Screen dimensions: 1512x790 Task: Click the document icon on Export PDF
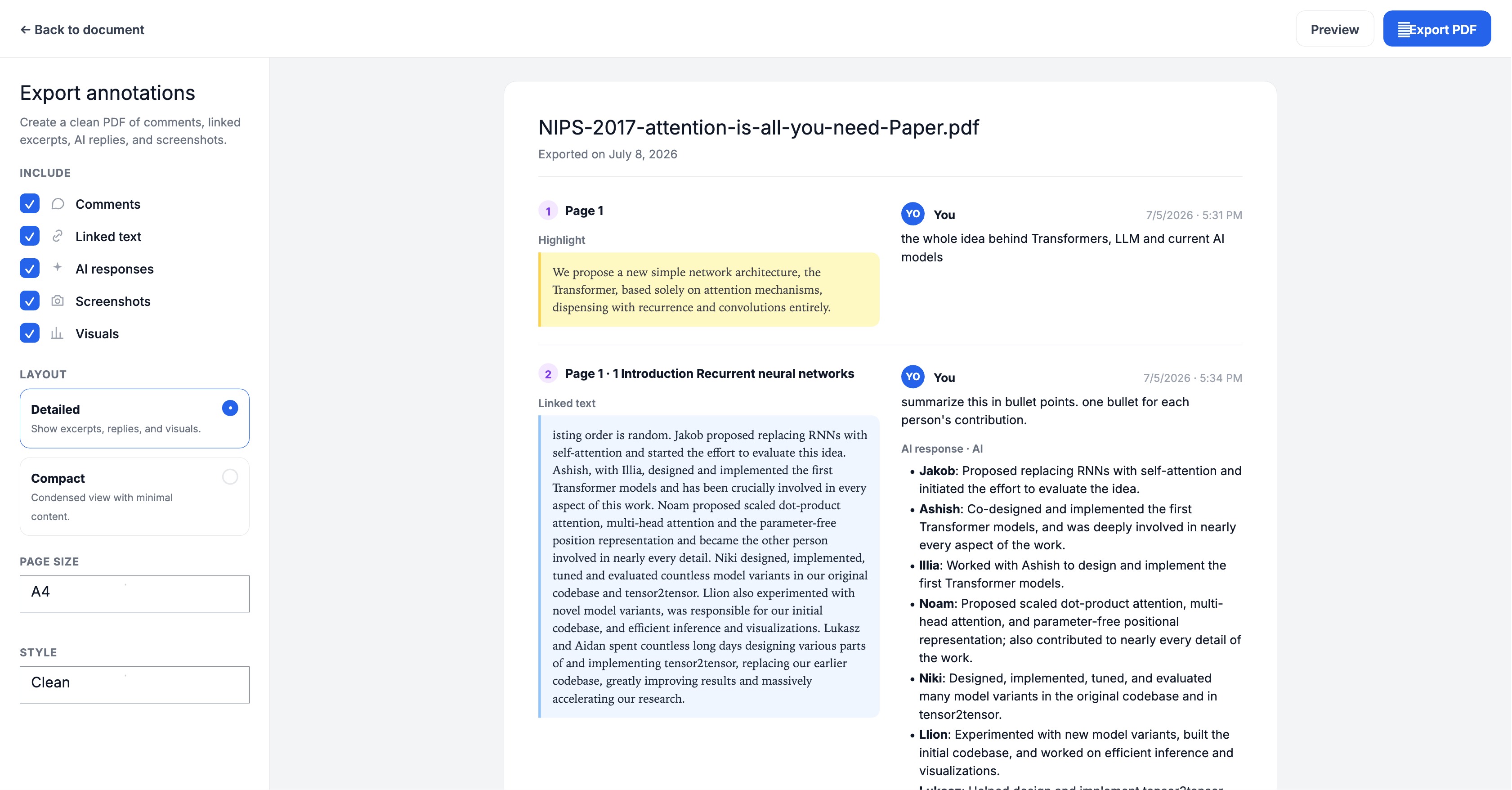pos(1404,29)
